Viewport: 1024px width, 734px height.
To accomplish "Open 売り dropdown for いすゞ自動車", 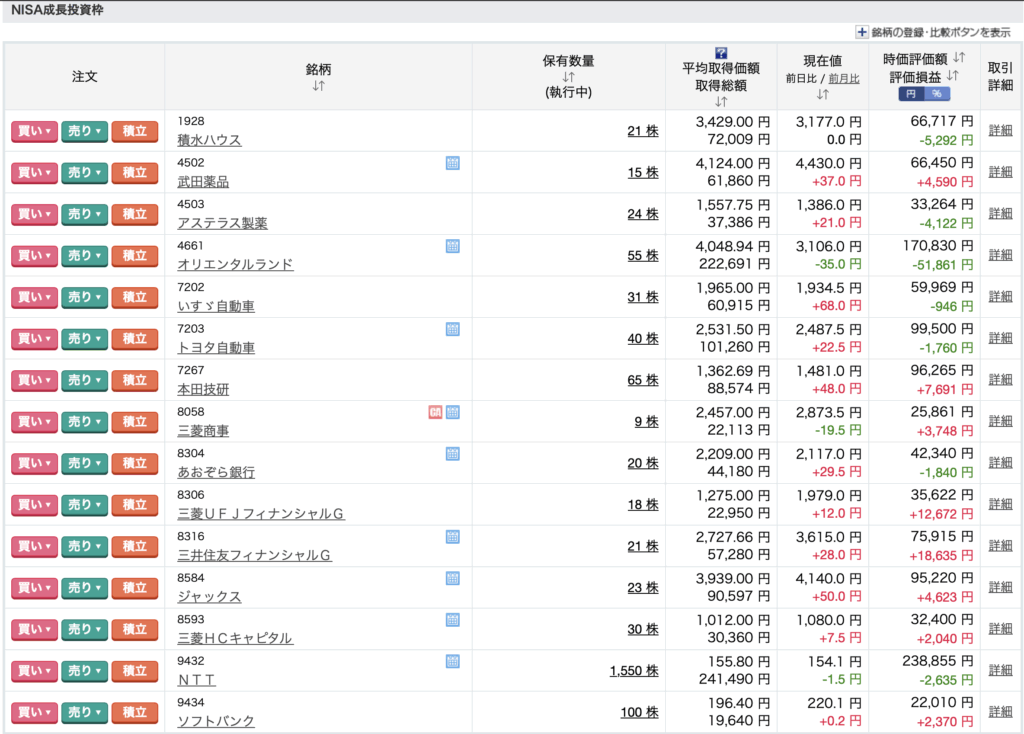I will [84, 297].
